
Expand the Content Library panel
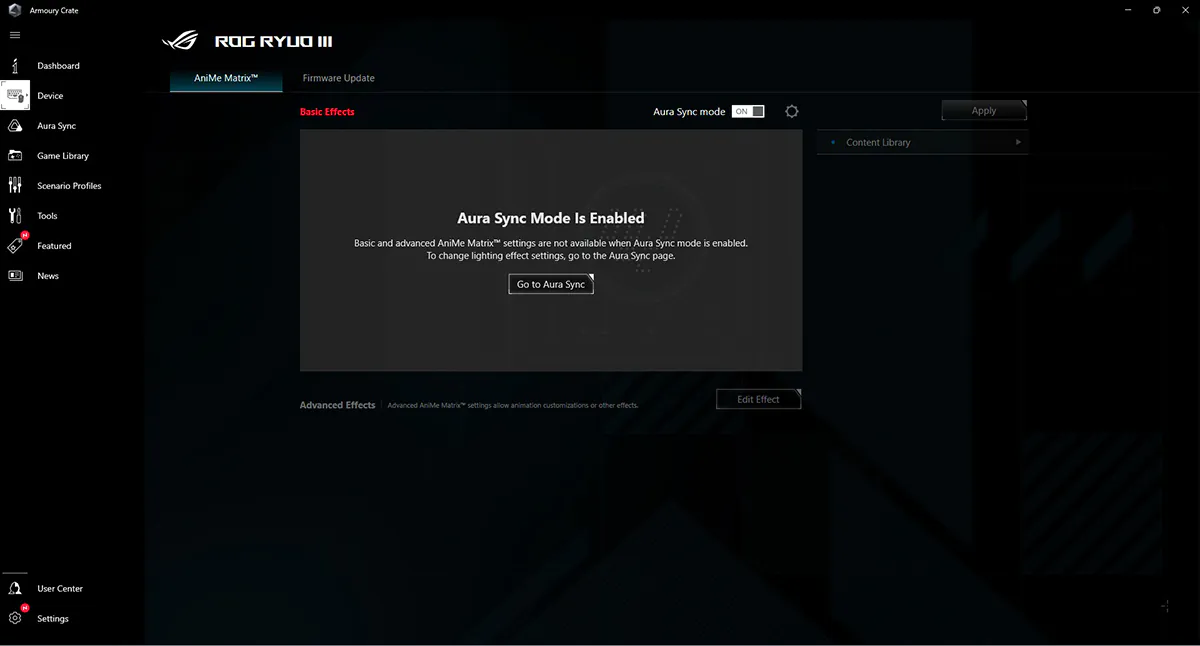click(x=923, y=142)
